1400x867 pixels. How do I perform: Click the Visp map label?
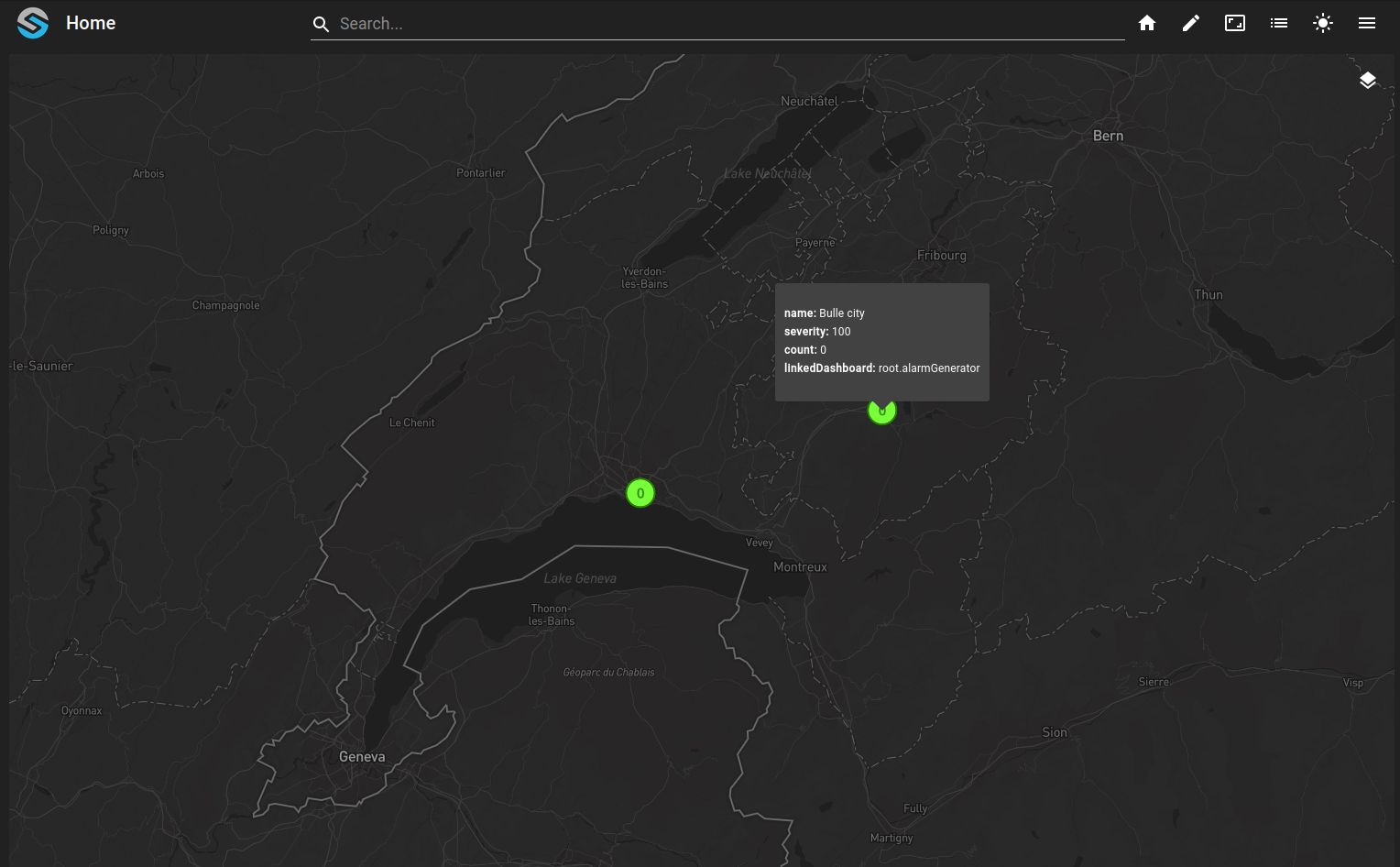(1353, 683)
